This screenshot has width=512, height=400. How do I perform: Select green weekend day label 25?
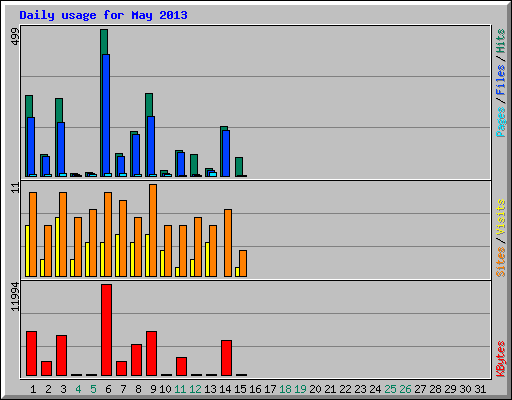tap(390, 389)
